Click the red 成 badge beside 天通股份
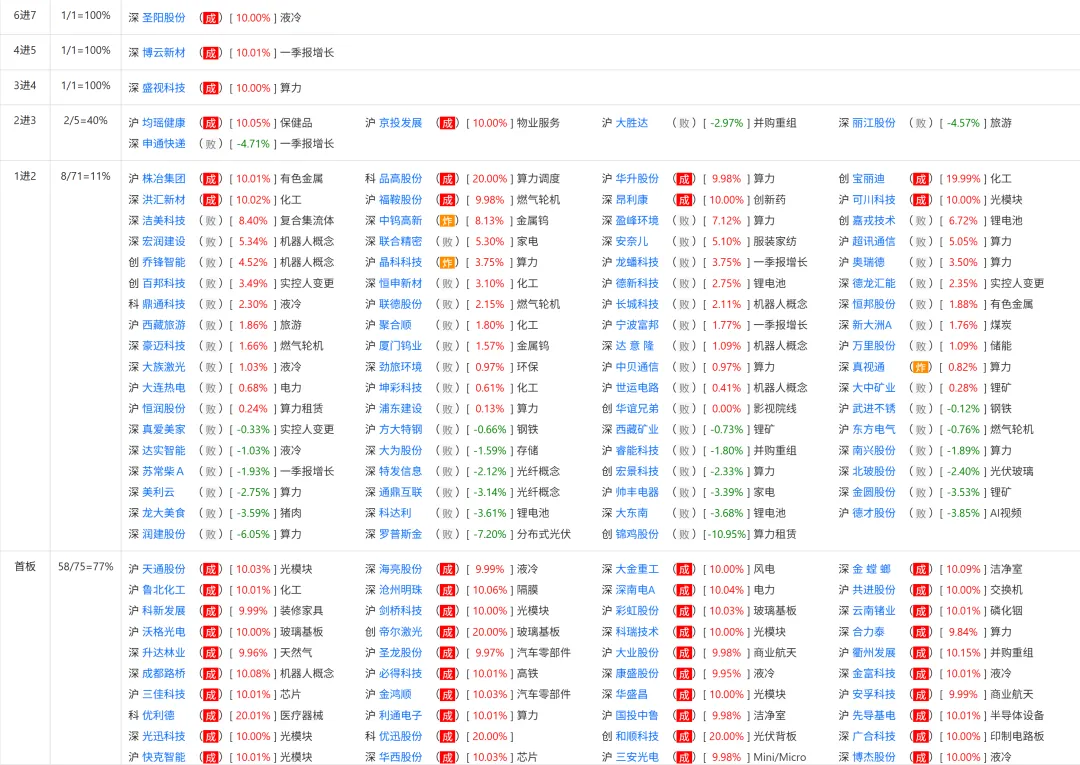Image resolution: width=1080 pixels, height=765 pixels. [211, 569]
